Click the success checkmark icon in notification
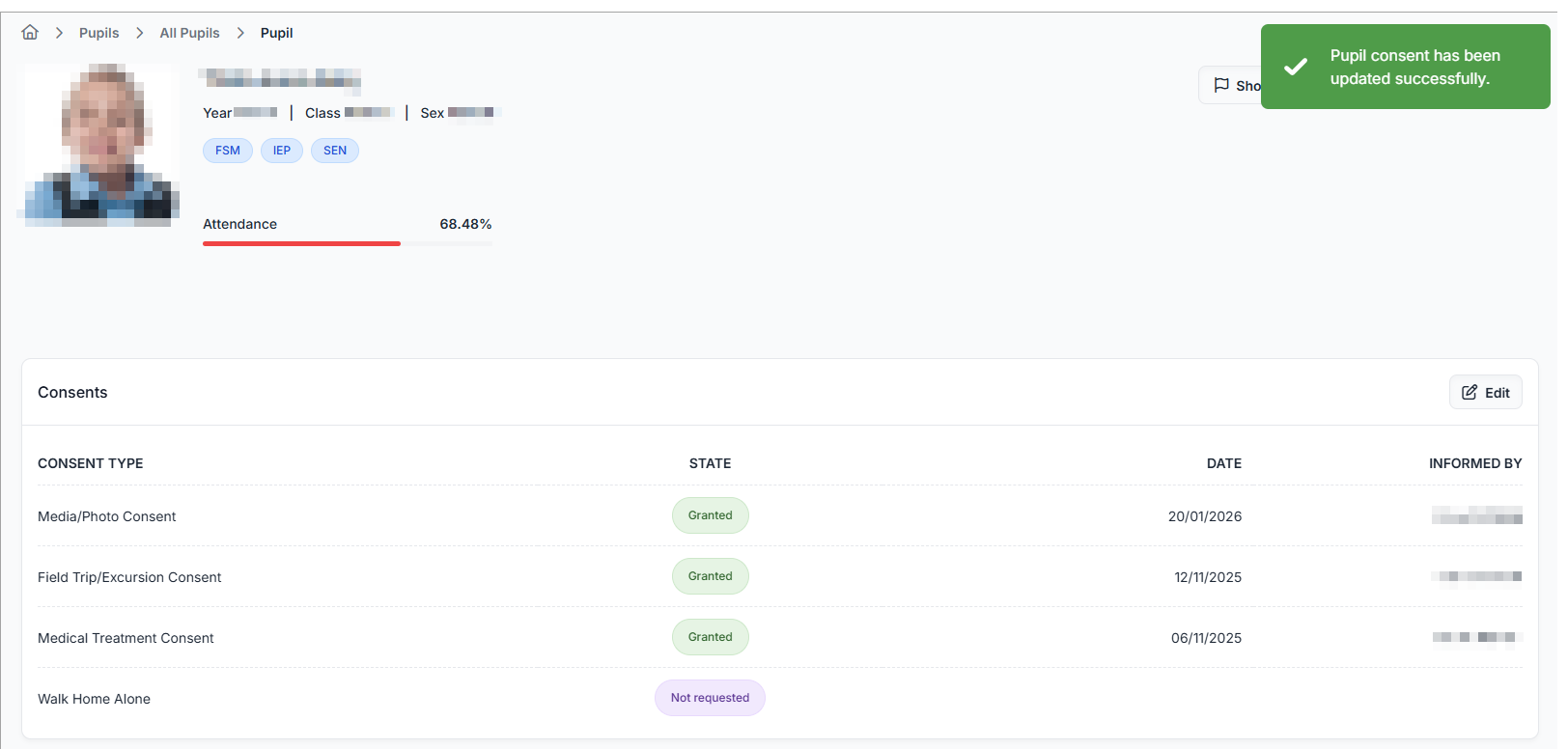 (x=1296, y=67)
